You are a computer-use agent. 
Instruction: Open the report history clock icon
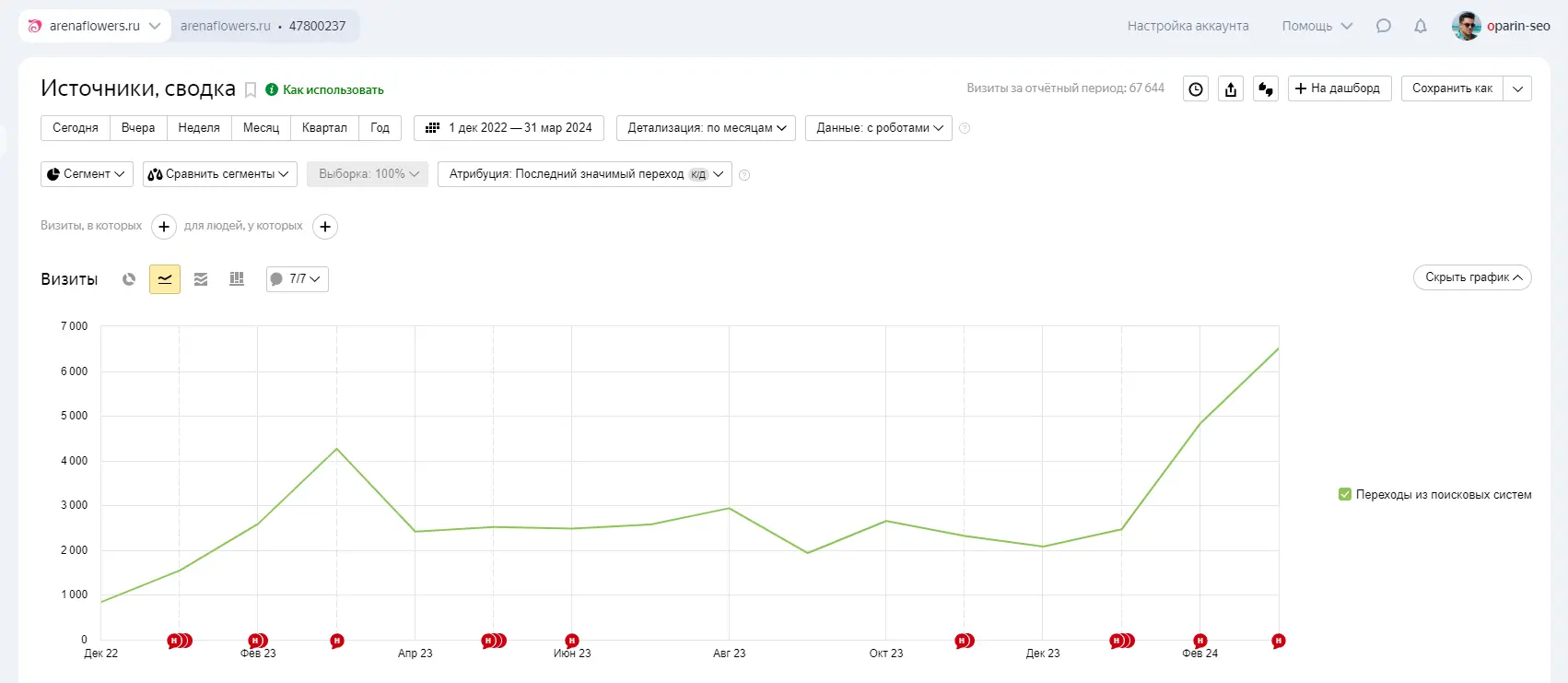[x=1195, y=89]
